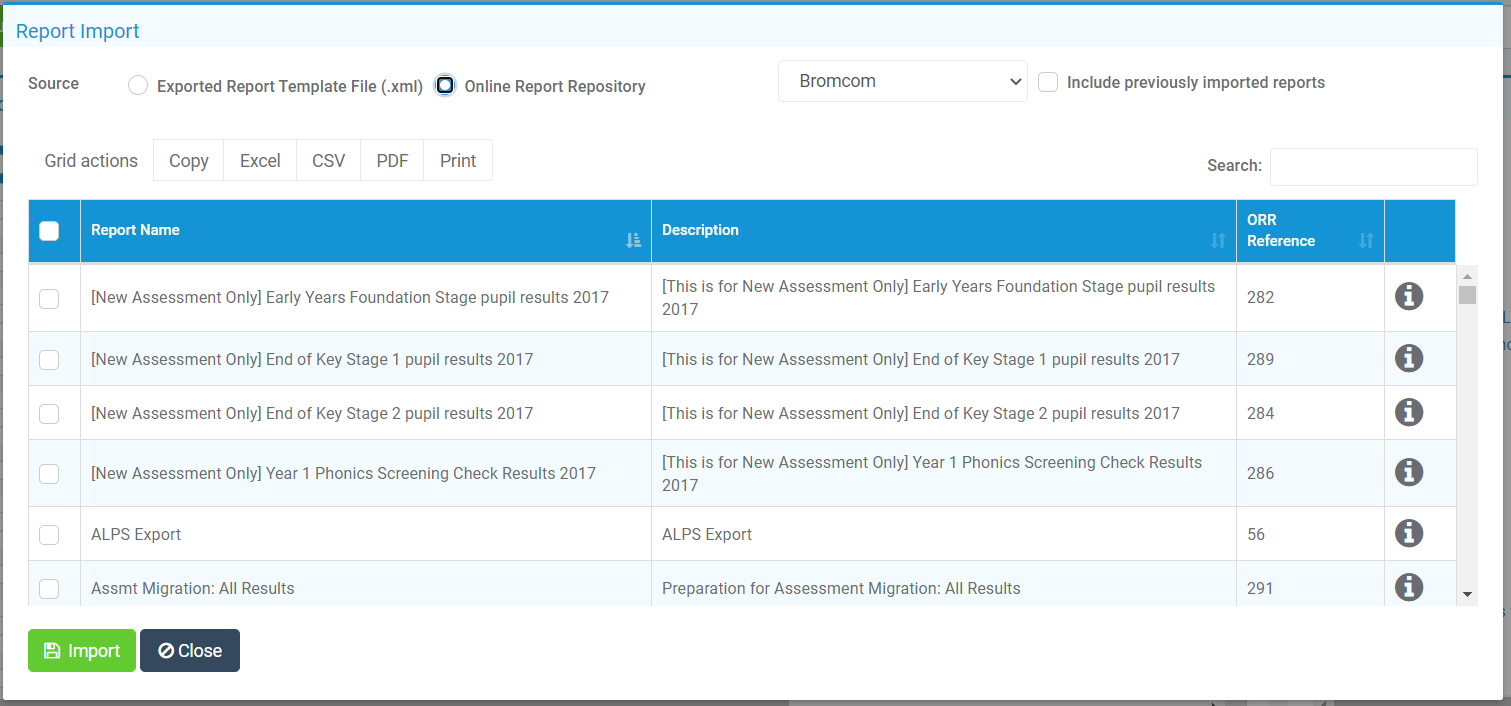Open the Bromcom repository dropdown
This screenshot has height=706, width=1511.
(x=902, y=81)
